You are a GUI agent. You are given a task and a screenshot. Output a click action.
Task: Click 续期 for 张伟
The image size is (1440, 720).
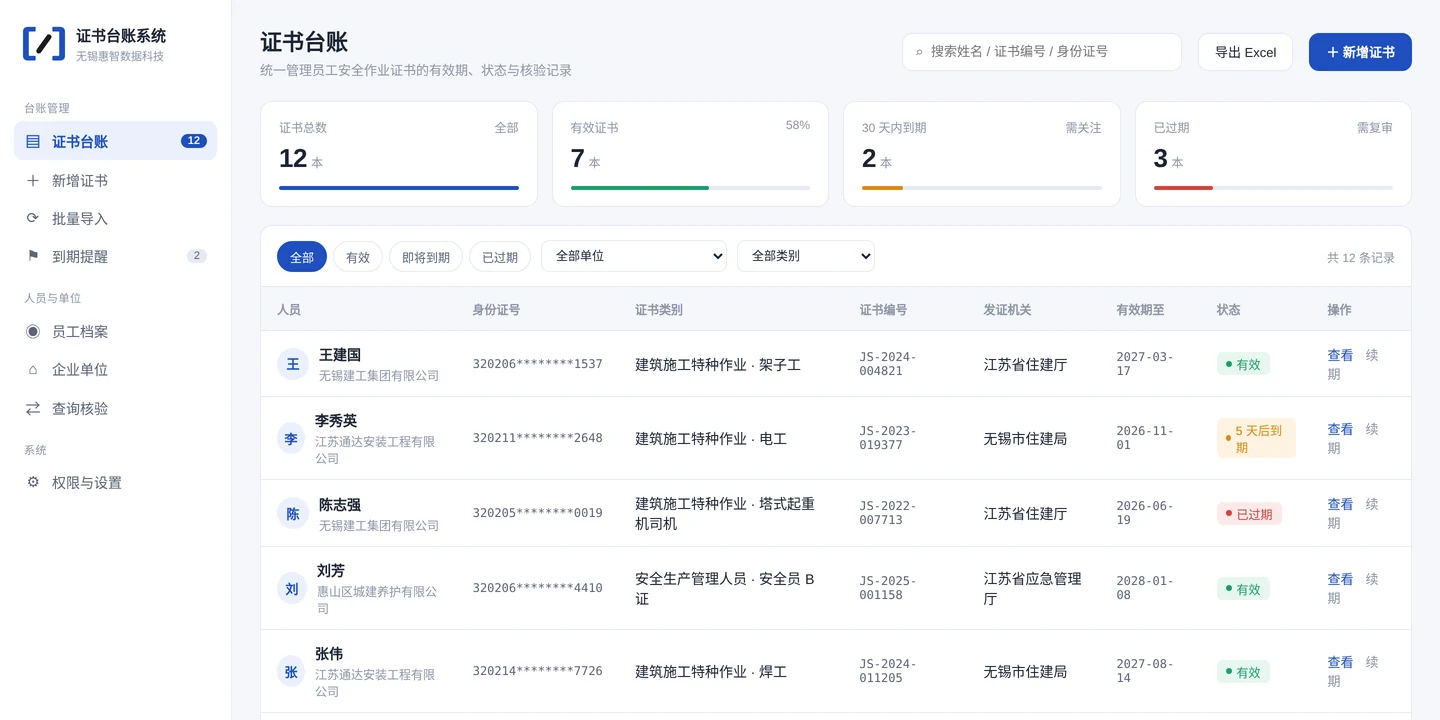(1353, 671)
